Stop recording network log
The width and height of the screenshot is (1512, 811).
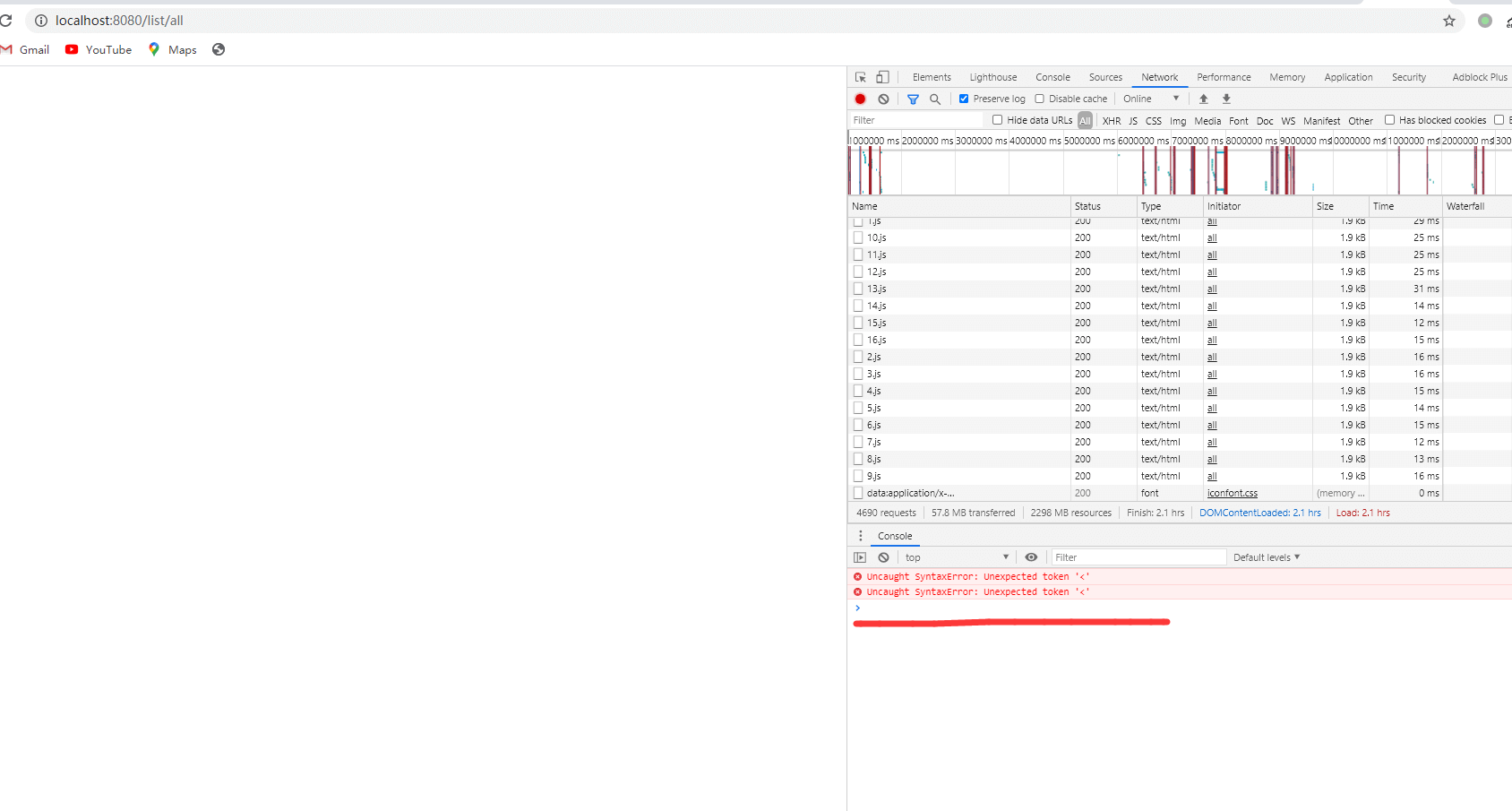(860, 99)
